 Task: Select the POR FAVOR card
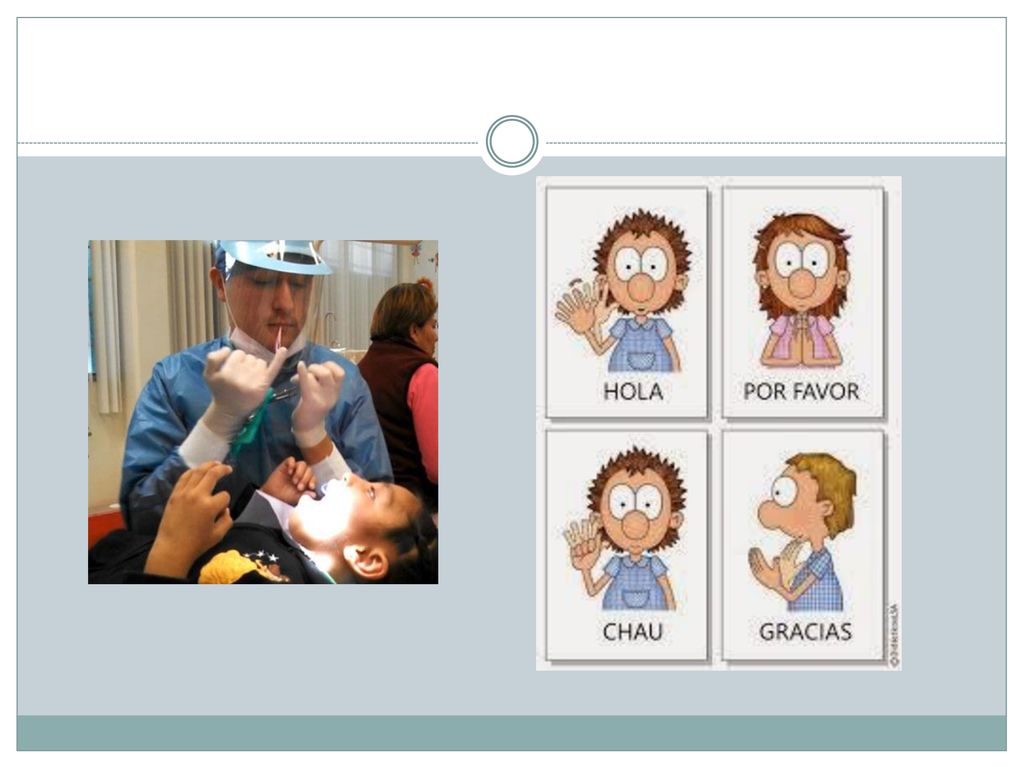[803, 302]
